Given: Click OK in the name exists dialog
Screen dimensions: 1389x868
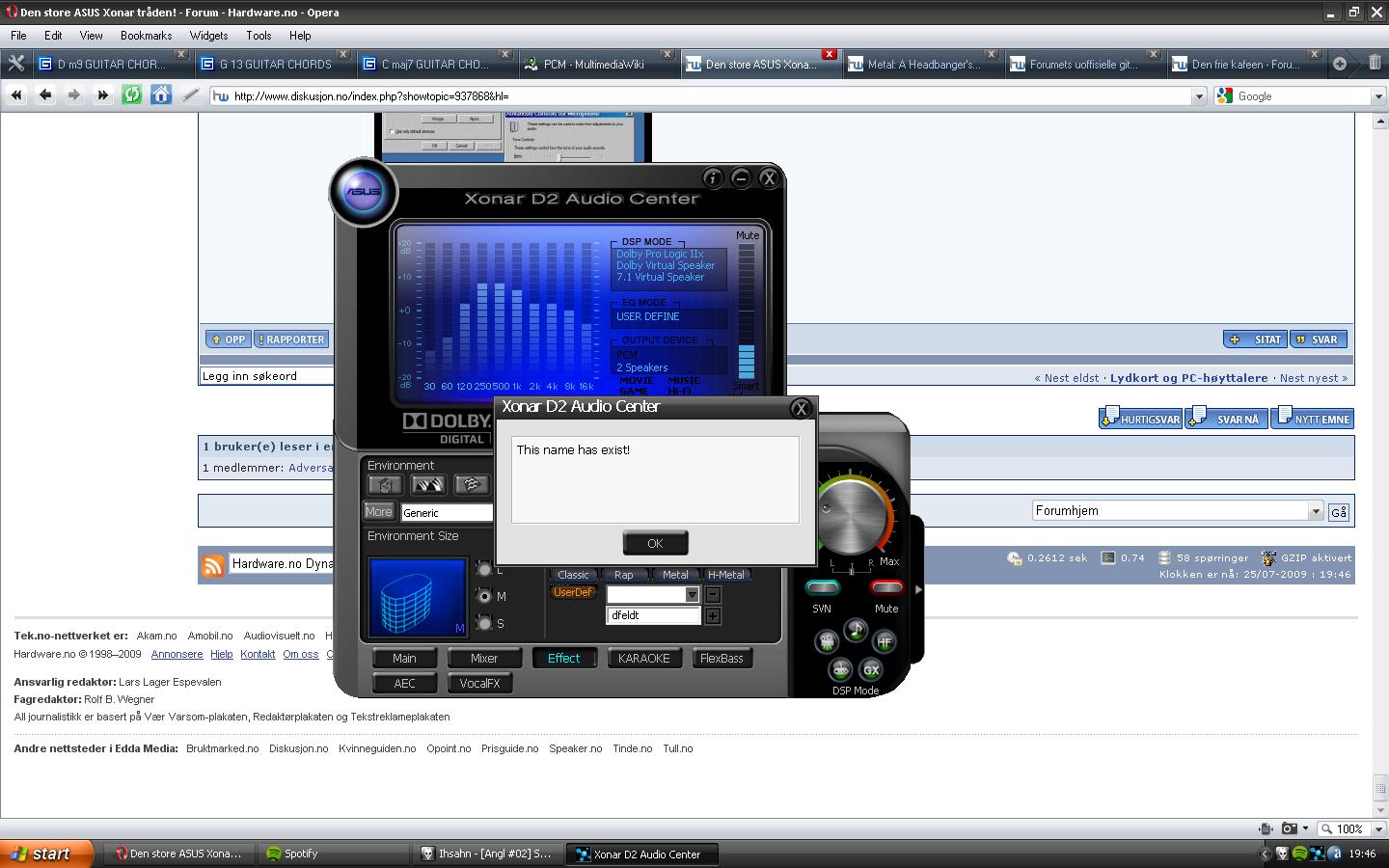Looking at the screenshot, I should pos(655,543).
